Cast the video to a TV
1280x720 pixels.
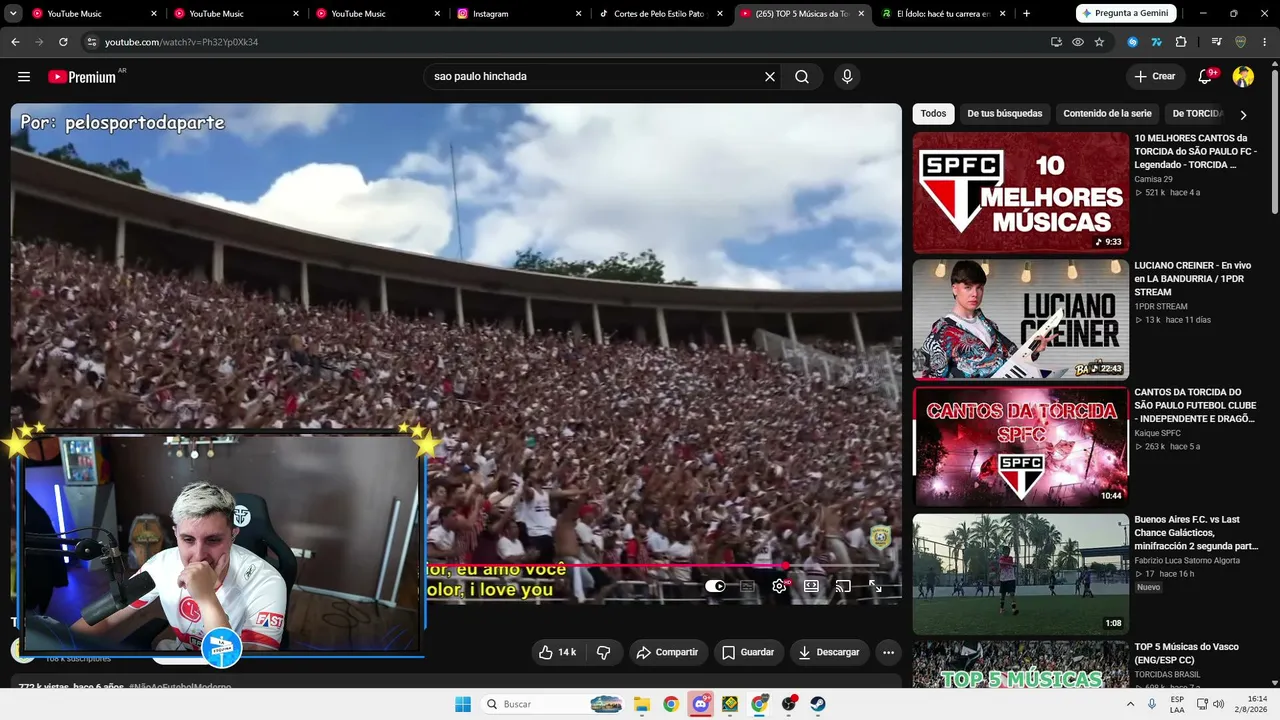click(843, 587)
